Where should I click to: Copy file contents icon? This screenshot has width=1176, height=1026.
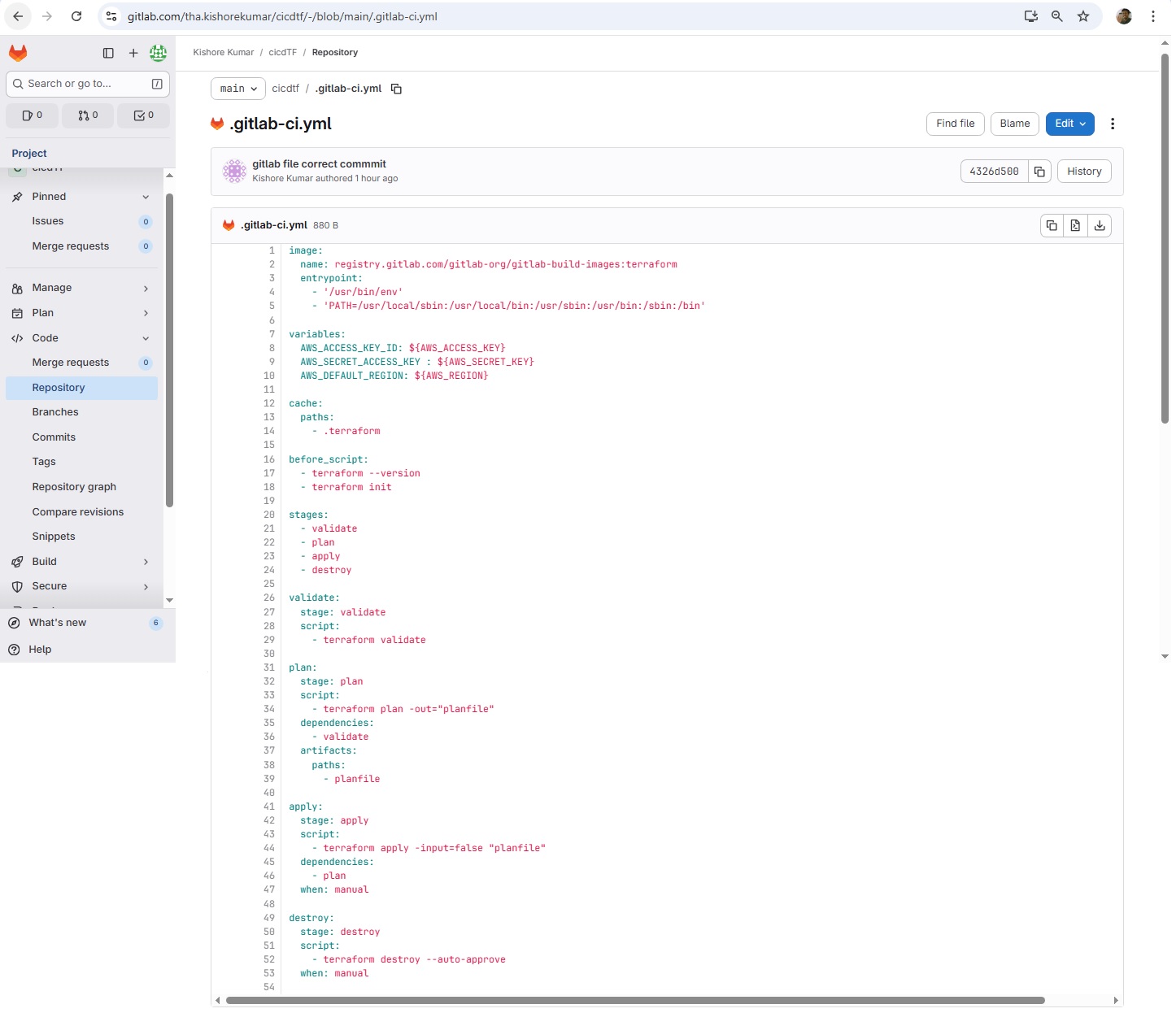1052,226
